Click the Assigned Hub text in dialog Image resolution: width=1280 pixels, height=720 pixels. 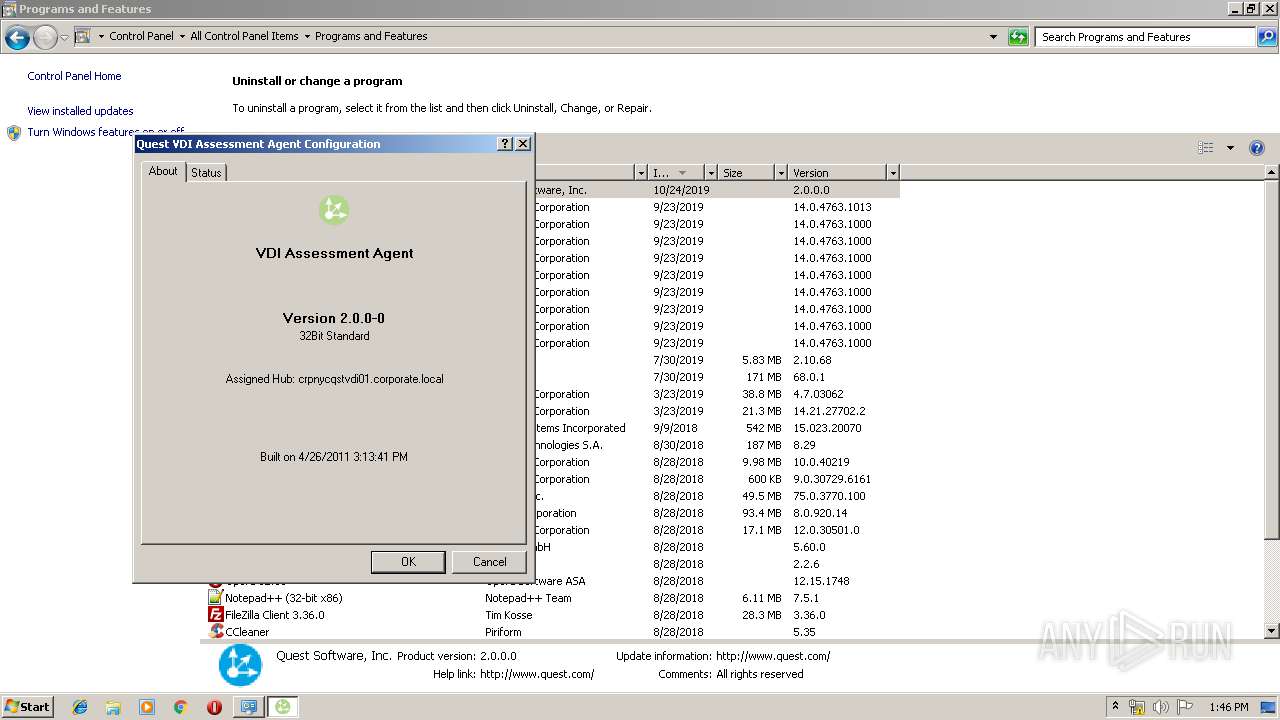click(334, 379)
